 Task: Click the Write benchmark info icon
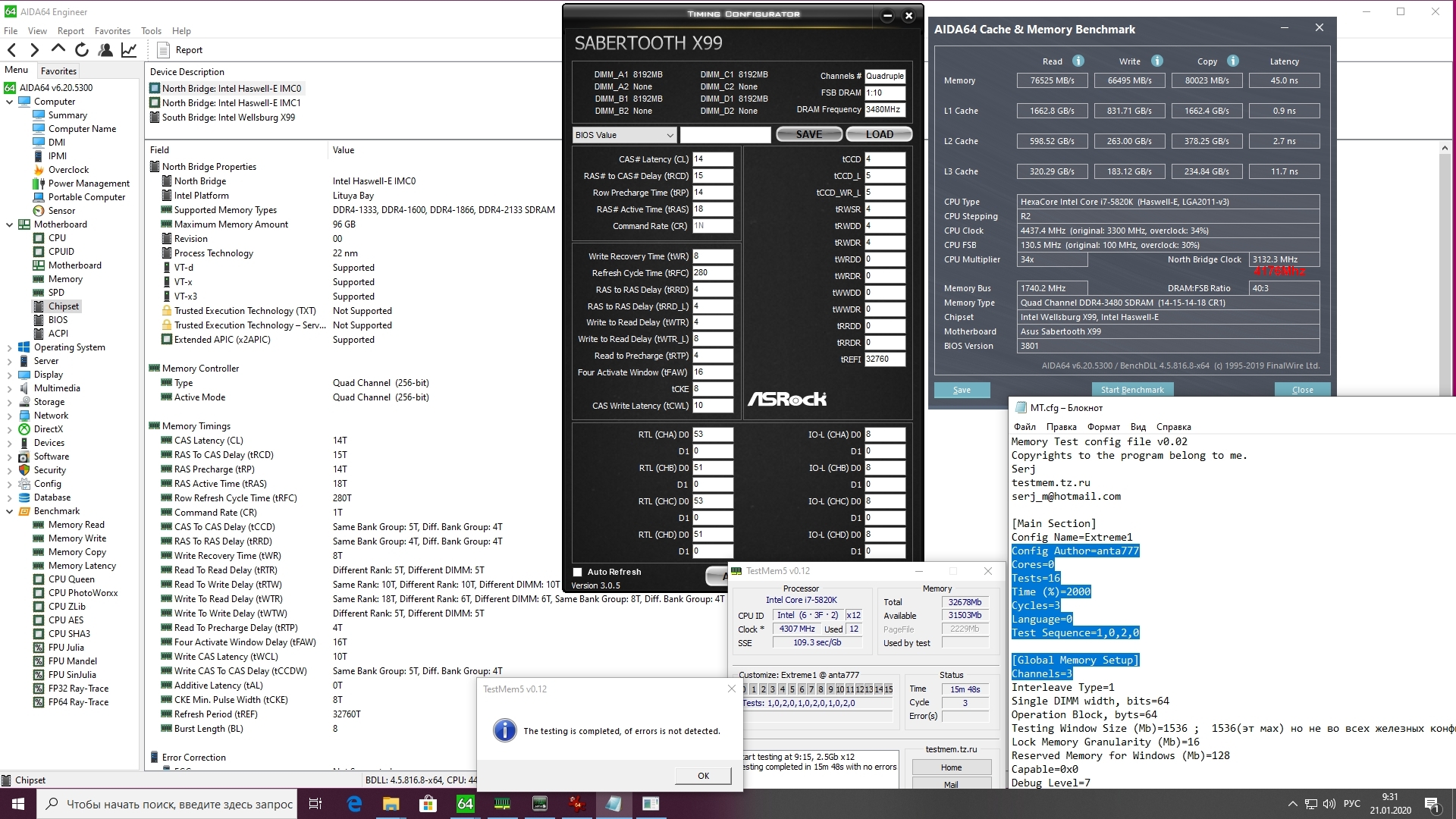point(1156,61)
